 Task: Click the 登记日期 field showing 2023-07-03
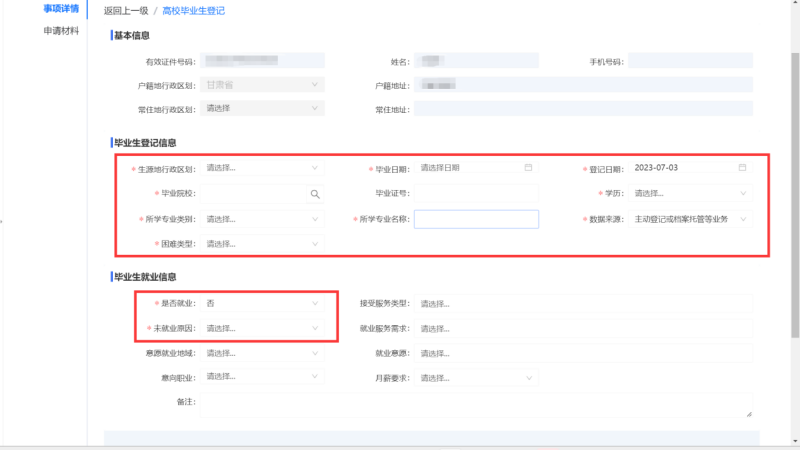[690, 167]
